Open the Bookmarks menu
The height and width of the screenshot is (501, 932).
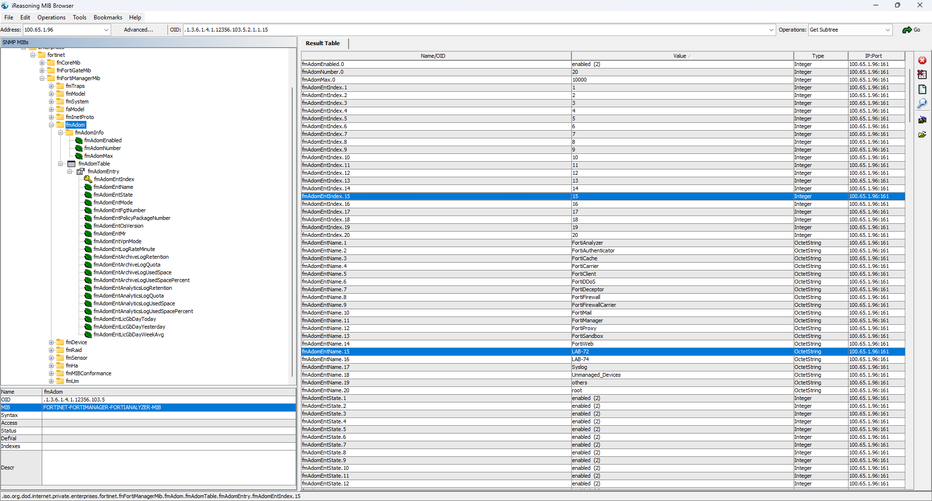coord(108,17)
